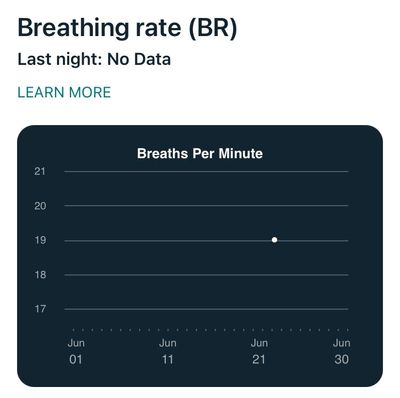Click the 20 breaths gridline
The height and width of the screenshot is (398, 400).
(x=206, y=206)
